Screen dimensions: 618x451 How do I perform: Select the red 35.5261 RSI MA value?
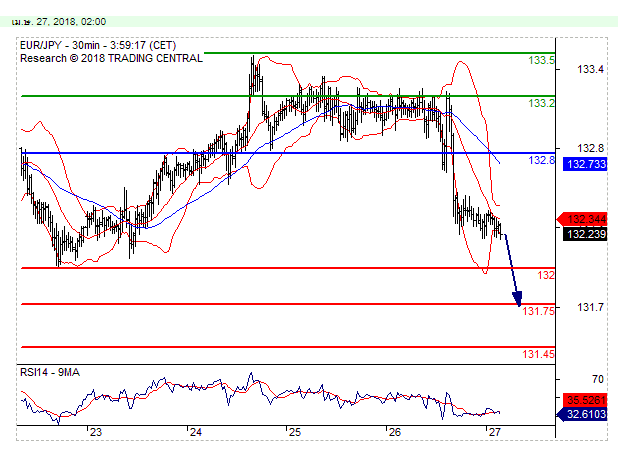[x=586, y=400]
